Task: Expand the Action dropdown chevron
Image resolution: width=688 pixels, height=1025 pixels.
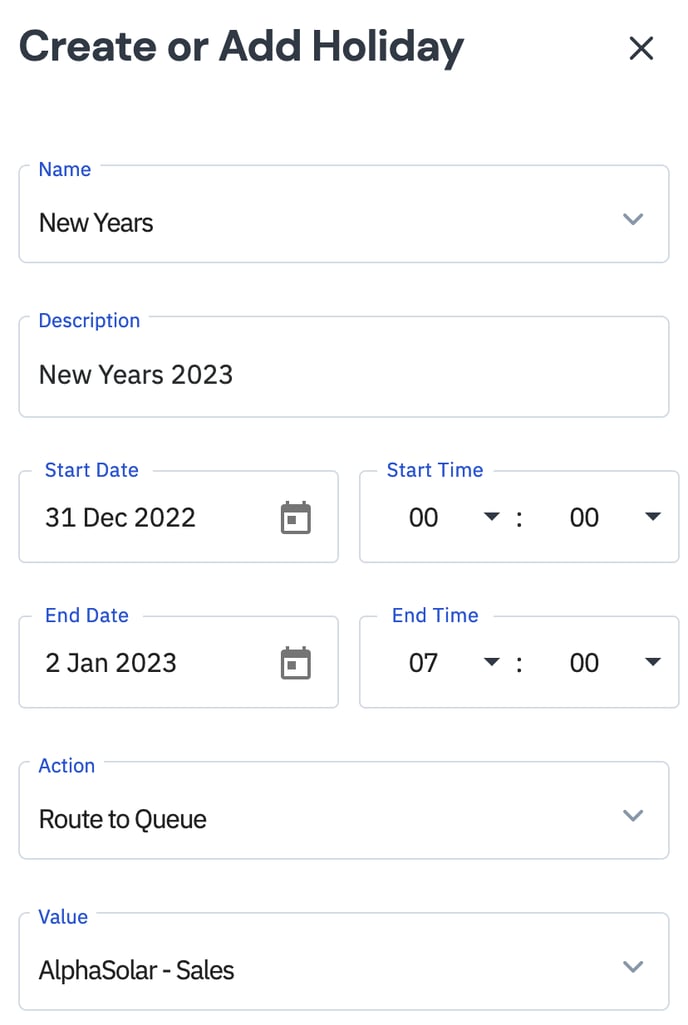Action: point(632,816)
